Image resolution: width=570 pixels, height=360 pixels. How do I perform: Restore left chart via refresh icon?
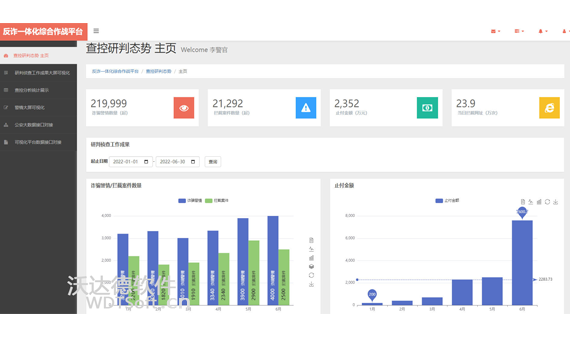311,275
